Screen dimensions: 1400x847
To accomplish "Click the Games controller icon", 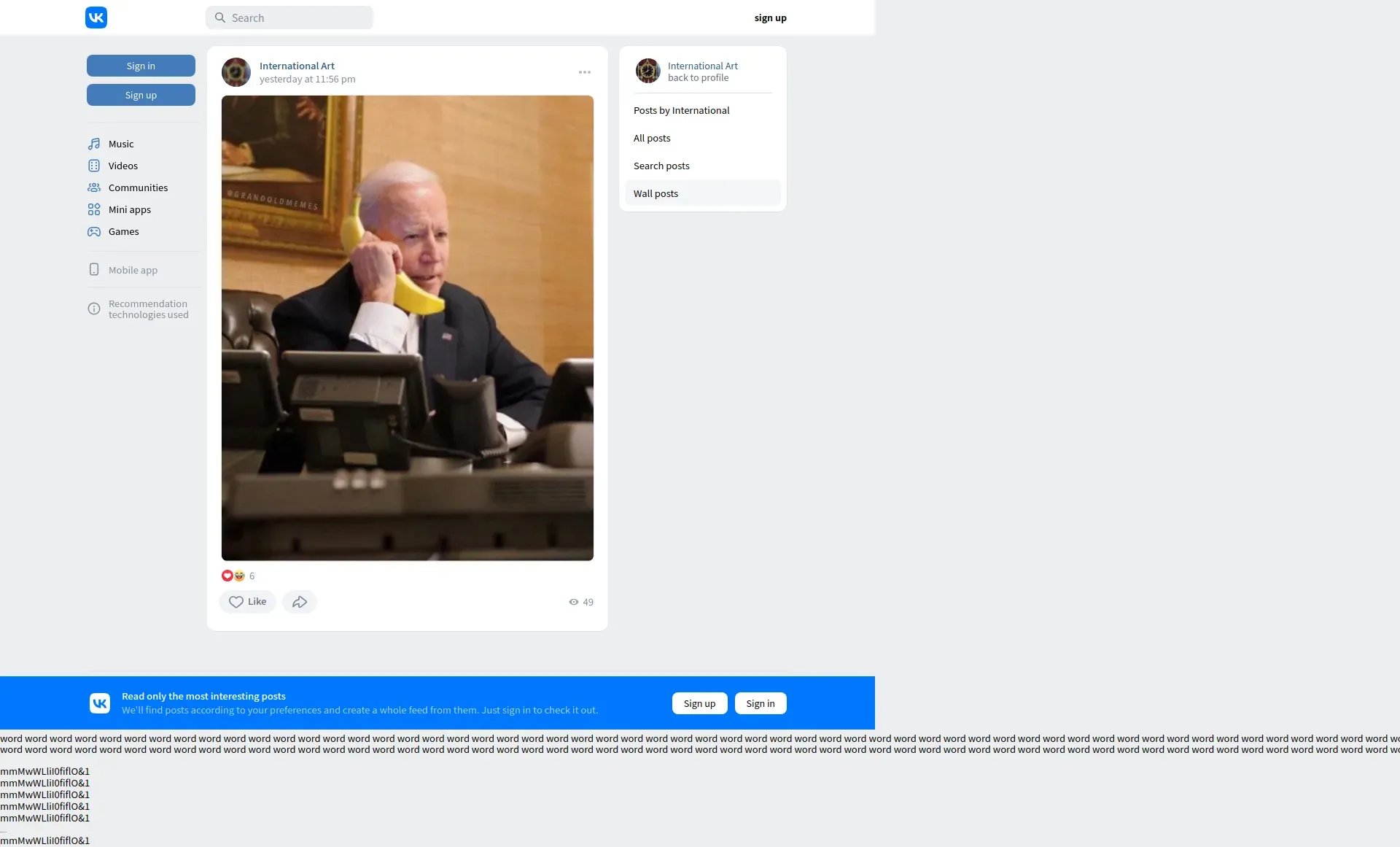I will (x=94, y=231).
